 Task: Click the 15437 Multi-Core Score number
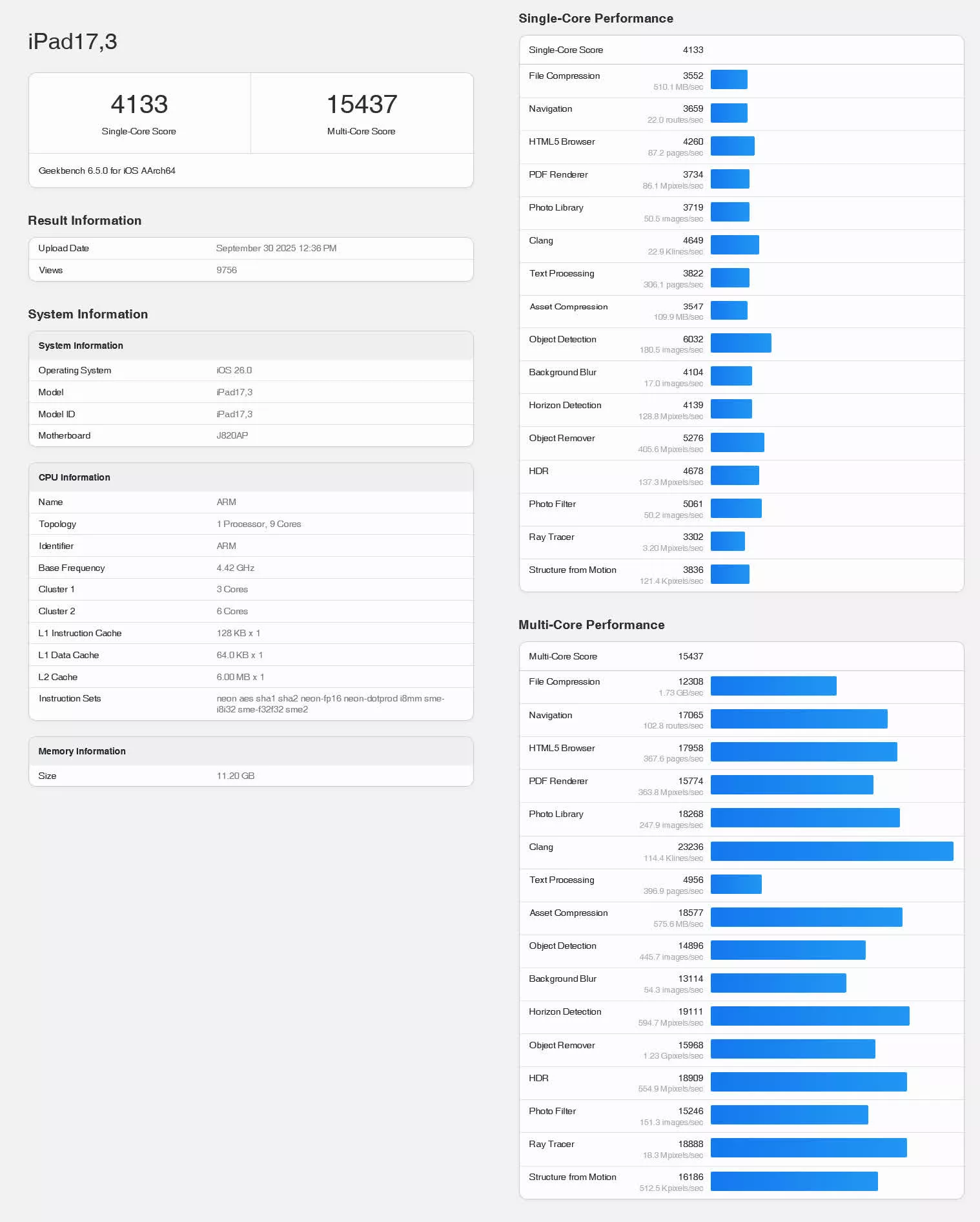362,105
